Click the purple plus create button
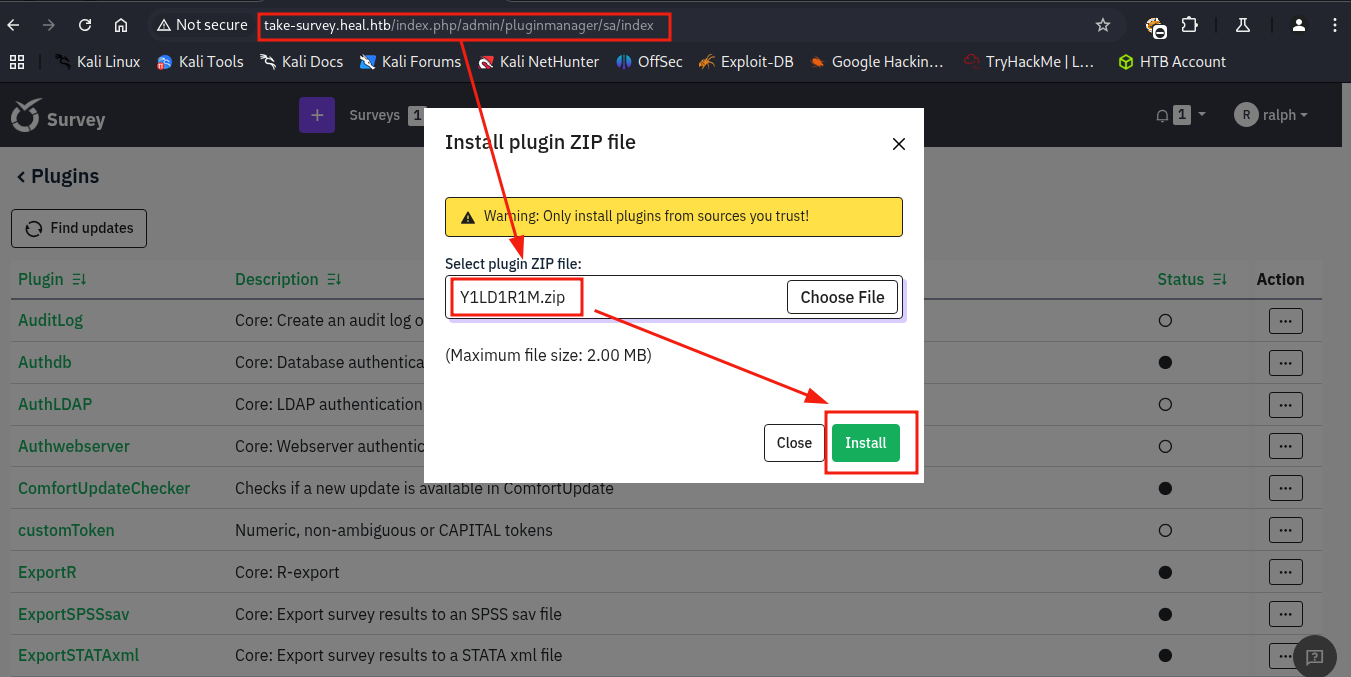The width and height of the screenshot is (1351, 677). click(x=317, y=116)
